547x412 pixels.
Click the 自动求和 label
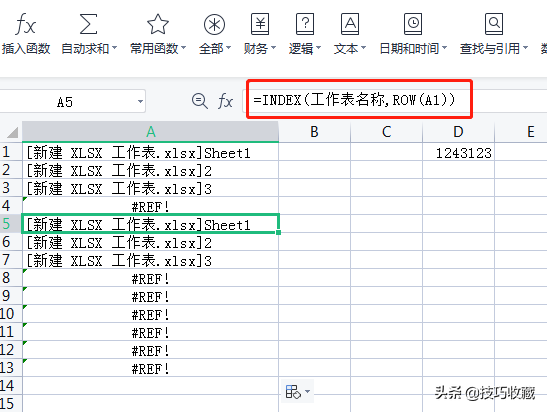click(x=85, y=48)
